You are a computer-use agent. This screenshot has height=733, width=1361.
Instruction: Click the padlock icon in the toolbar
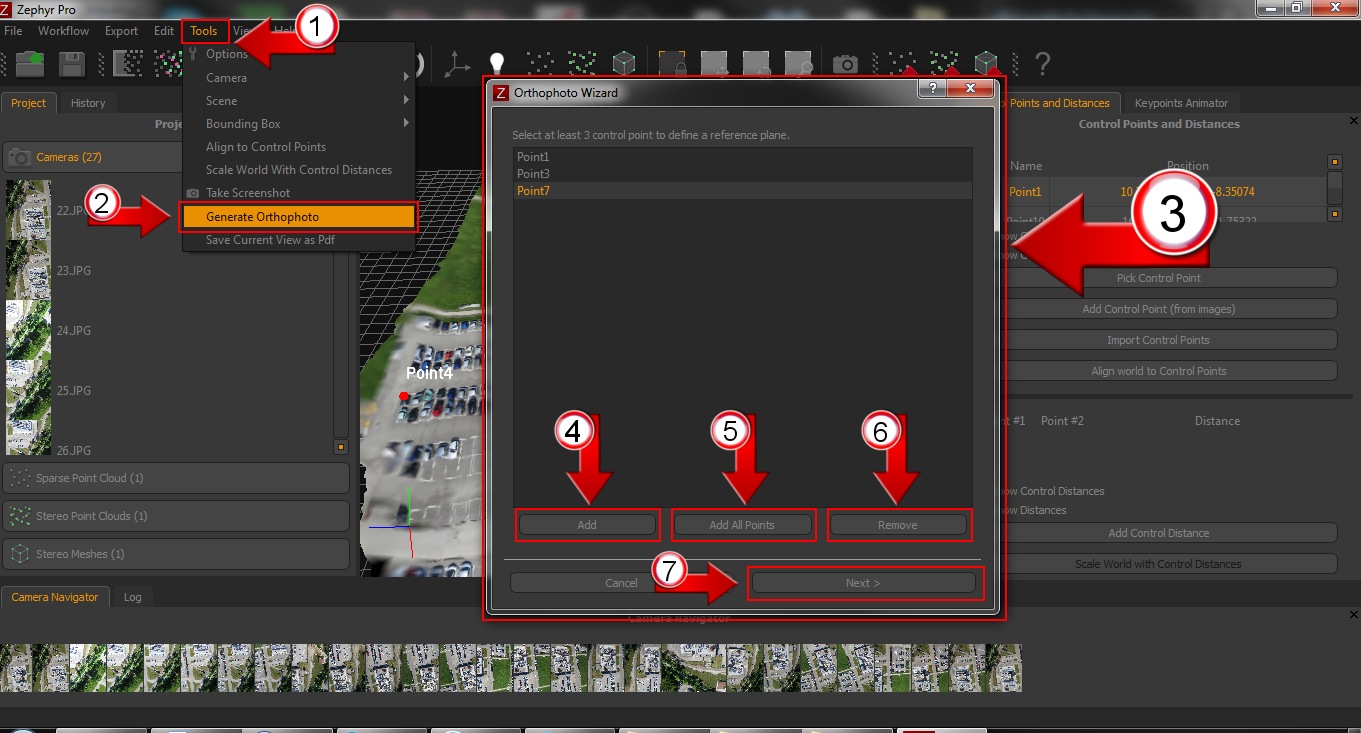(672, 64)
